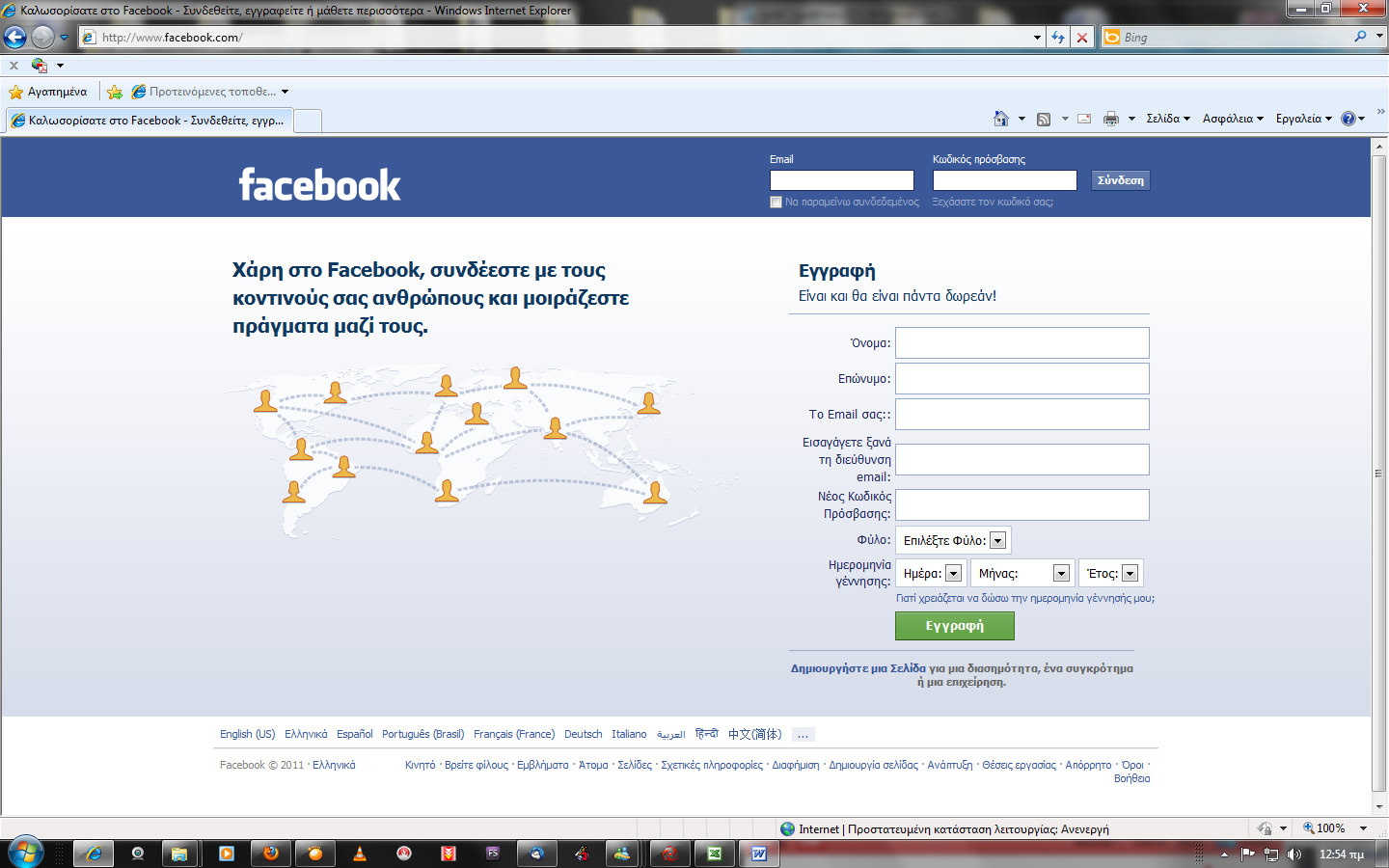
Task: Tick the 'Να παραμείνω συνδεδεμένος' checkbox
Action: tap(776, 202)
